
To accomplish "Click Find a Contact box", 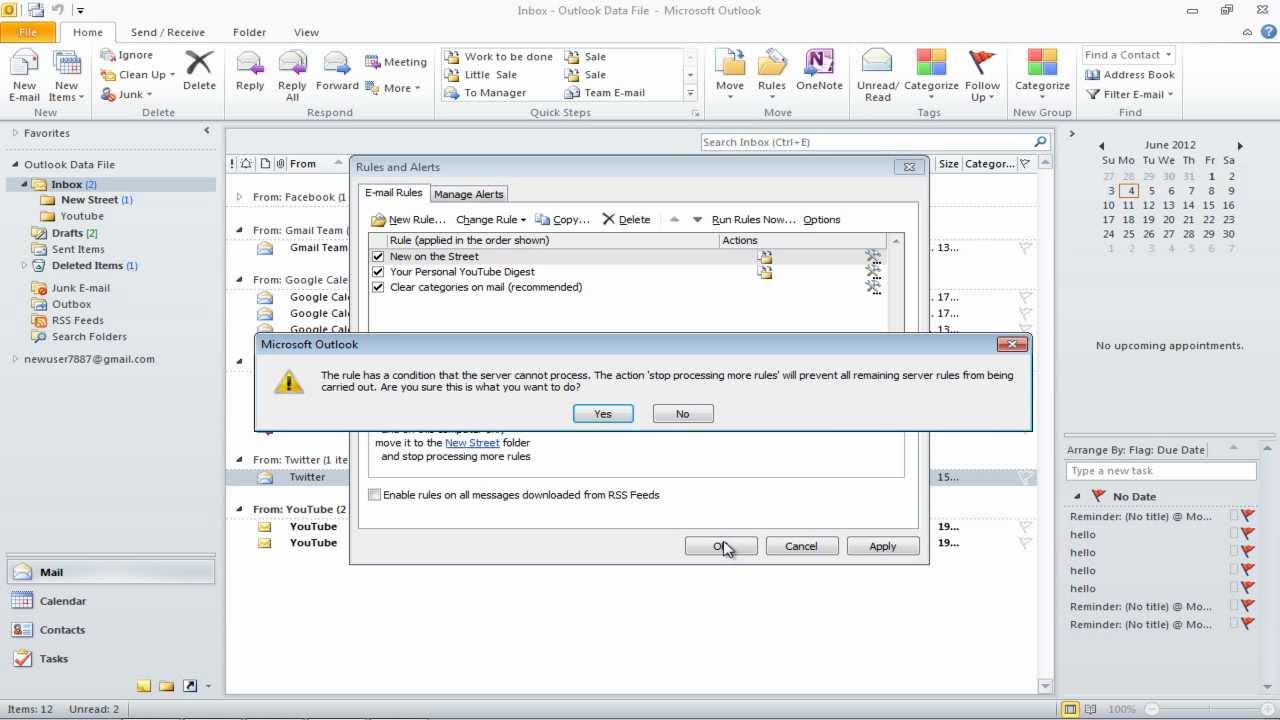I will coord(1129,55).
